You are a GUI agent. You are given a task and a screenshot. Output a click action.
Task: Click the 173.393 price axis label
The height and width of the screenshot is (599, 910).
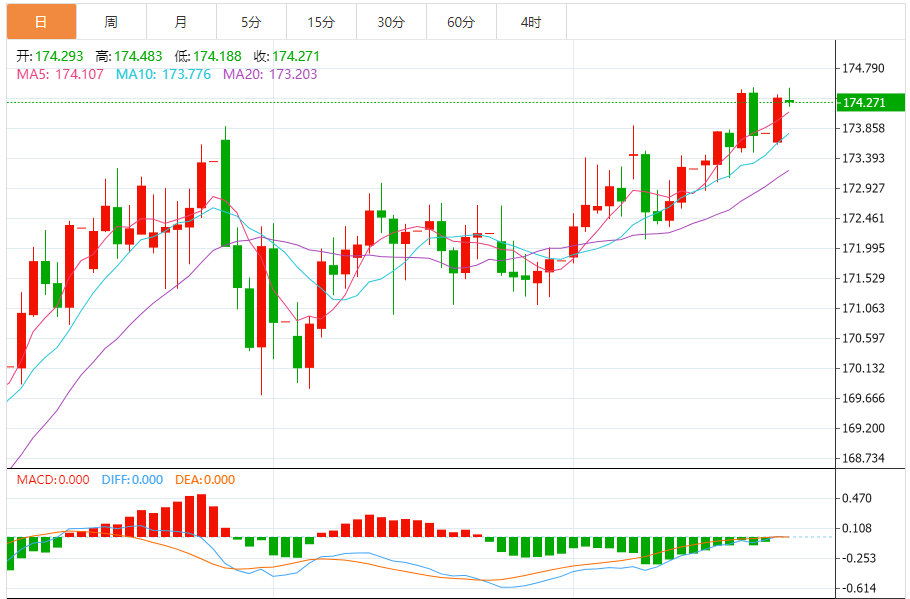coord(864,158)
